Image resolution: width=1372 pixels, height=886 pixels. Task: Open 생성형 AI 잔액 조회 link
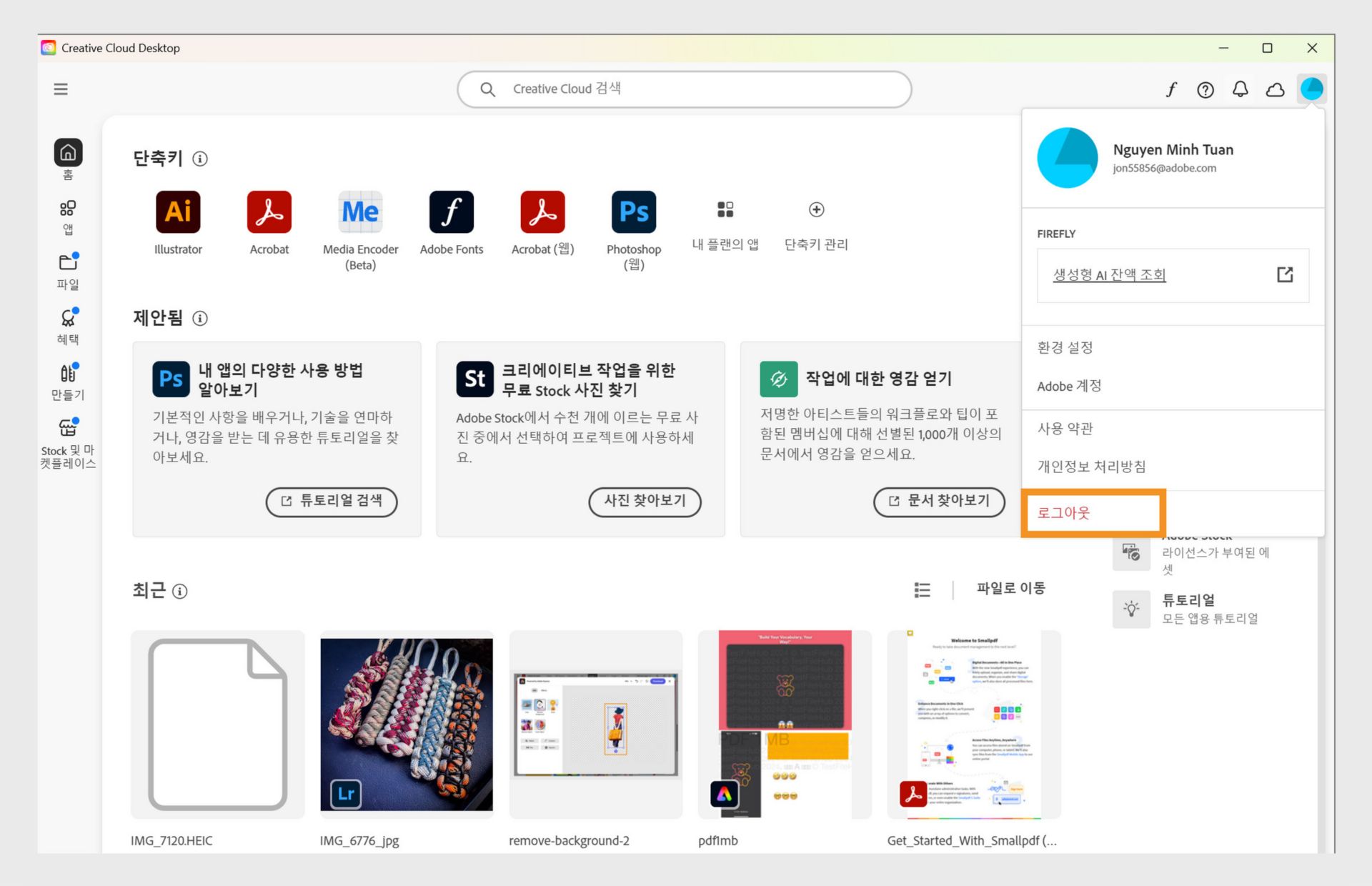1109,275
